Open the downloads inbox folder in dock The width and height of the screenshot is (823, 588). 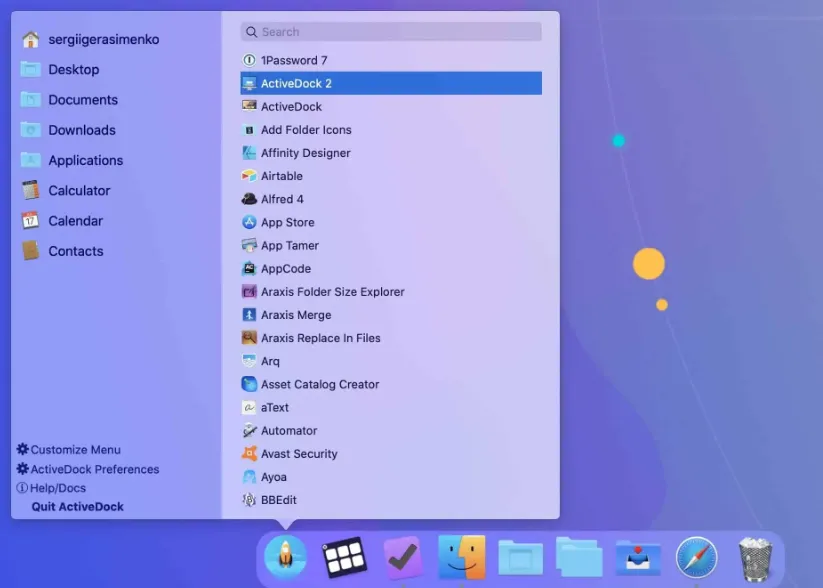[638, 557]
